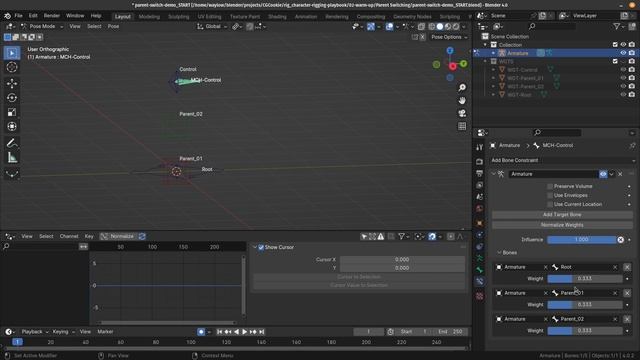Enable the Use Envelopes checkbox
The width and height of the screenshot is (640, 360).
click(550, 196)
